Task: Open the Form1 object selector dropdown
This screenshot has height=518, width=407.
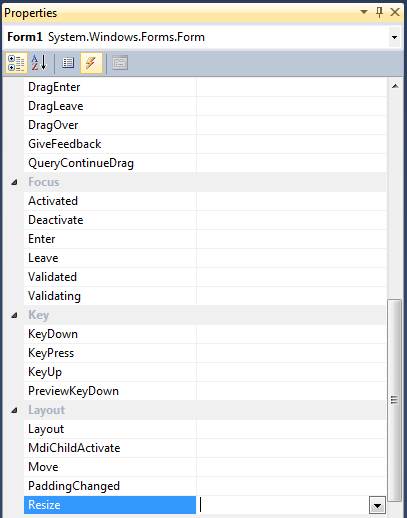Action: [x=395, y=37]
